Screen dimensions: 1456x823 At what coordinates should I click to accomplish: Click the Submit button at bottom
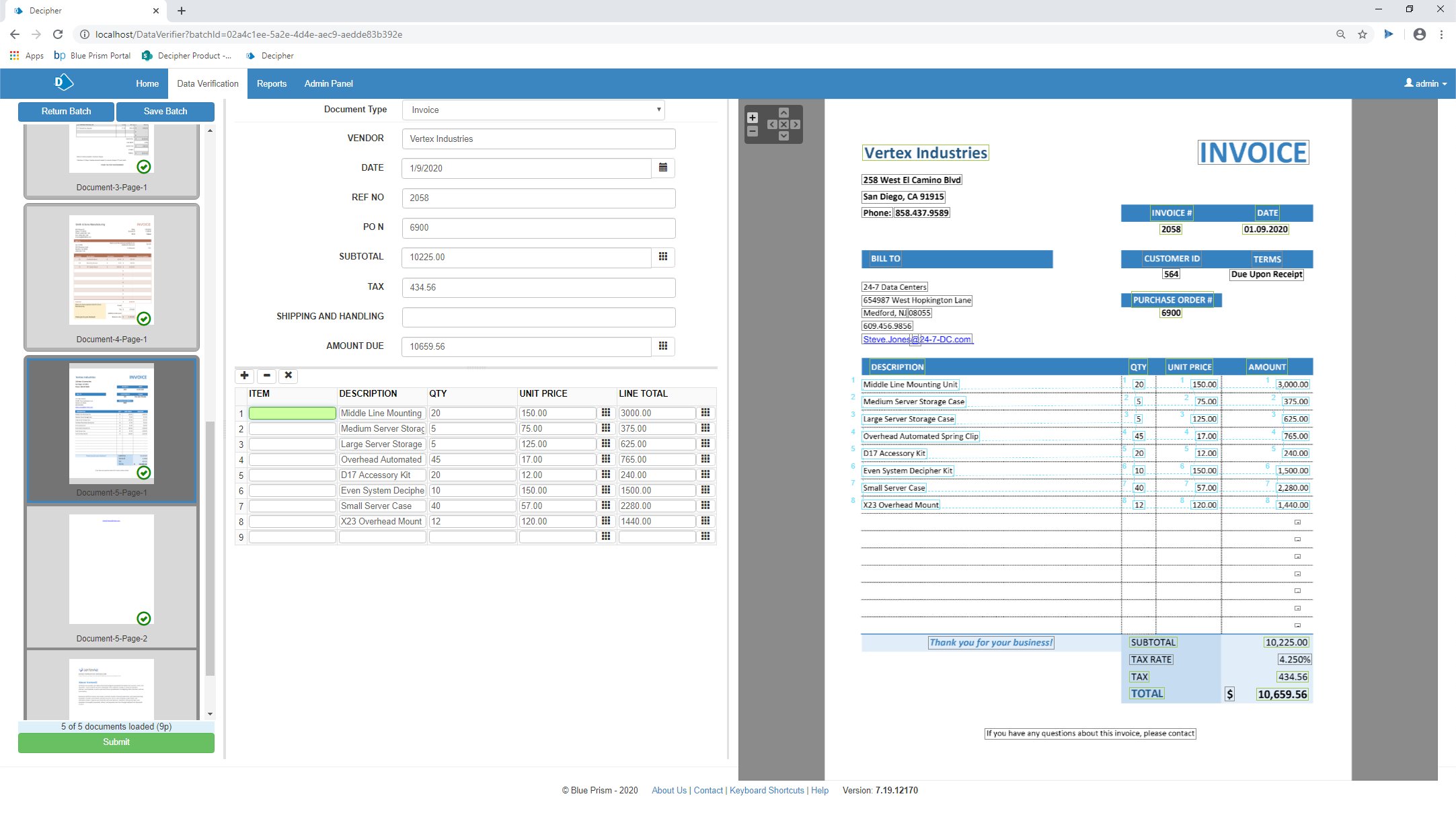pyautogui.click(x=116, y=742)
